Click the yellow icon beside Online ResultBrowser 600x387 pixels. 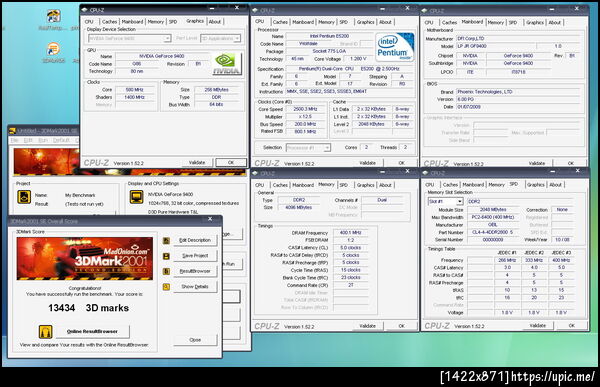[x=45, y=331]
